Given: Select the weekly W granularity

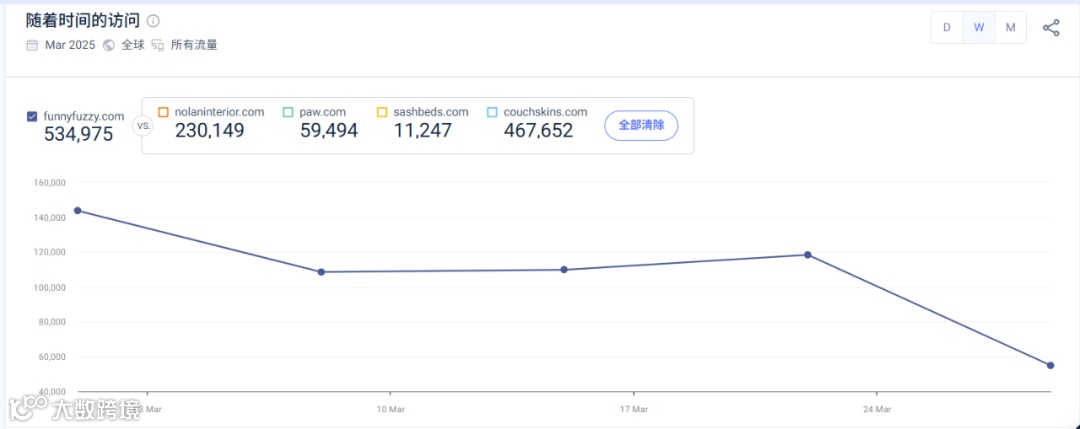Looking at the screenshot, I should click(x=979, y=28).
